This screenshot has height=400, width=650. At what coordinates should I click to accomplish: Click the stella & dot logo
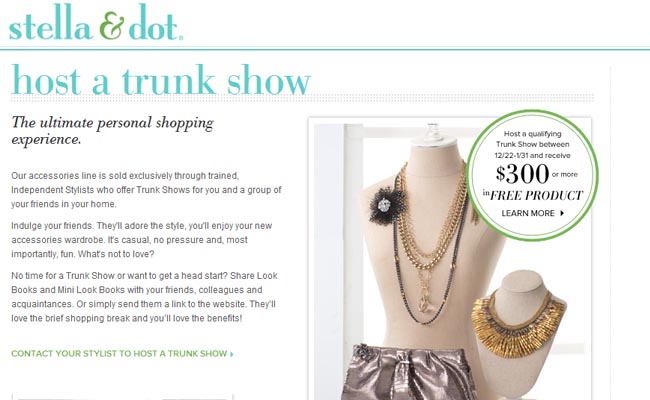click(x=96, y=23)
